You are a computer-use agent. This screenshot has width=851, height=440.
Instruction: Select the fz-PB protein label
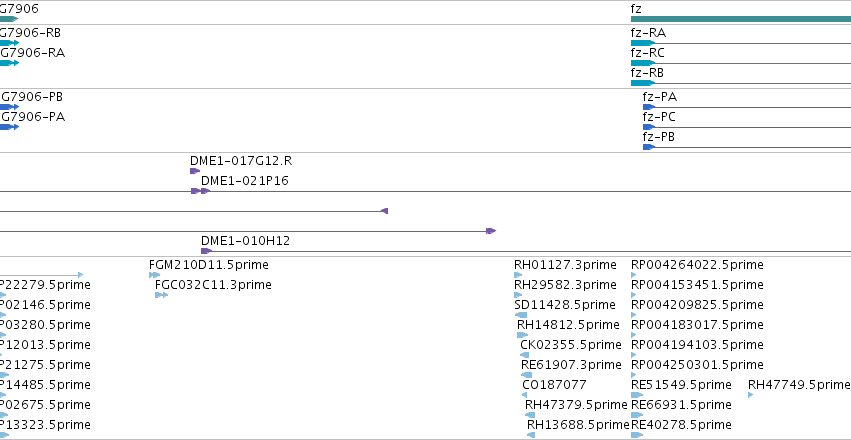point(658,137)
